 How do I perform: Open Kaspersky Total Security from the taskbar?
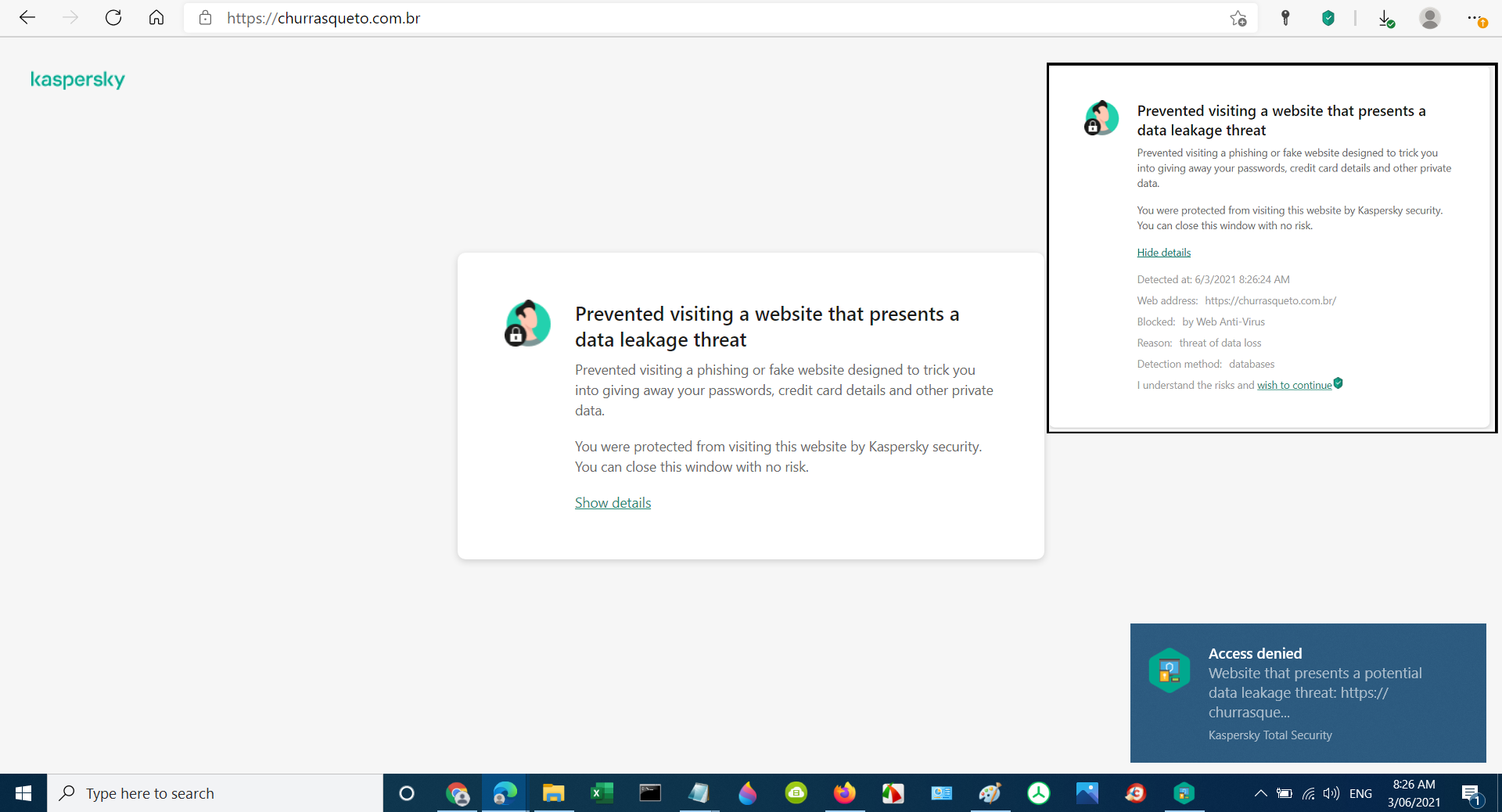click(x=1184, y=793)
